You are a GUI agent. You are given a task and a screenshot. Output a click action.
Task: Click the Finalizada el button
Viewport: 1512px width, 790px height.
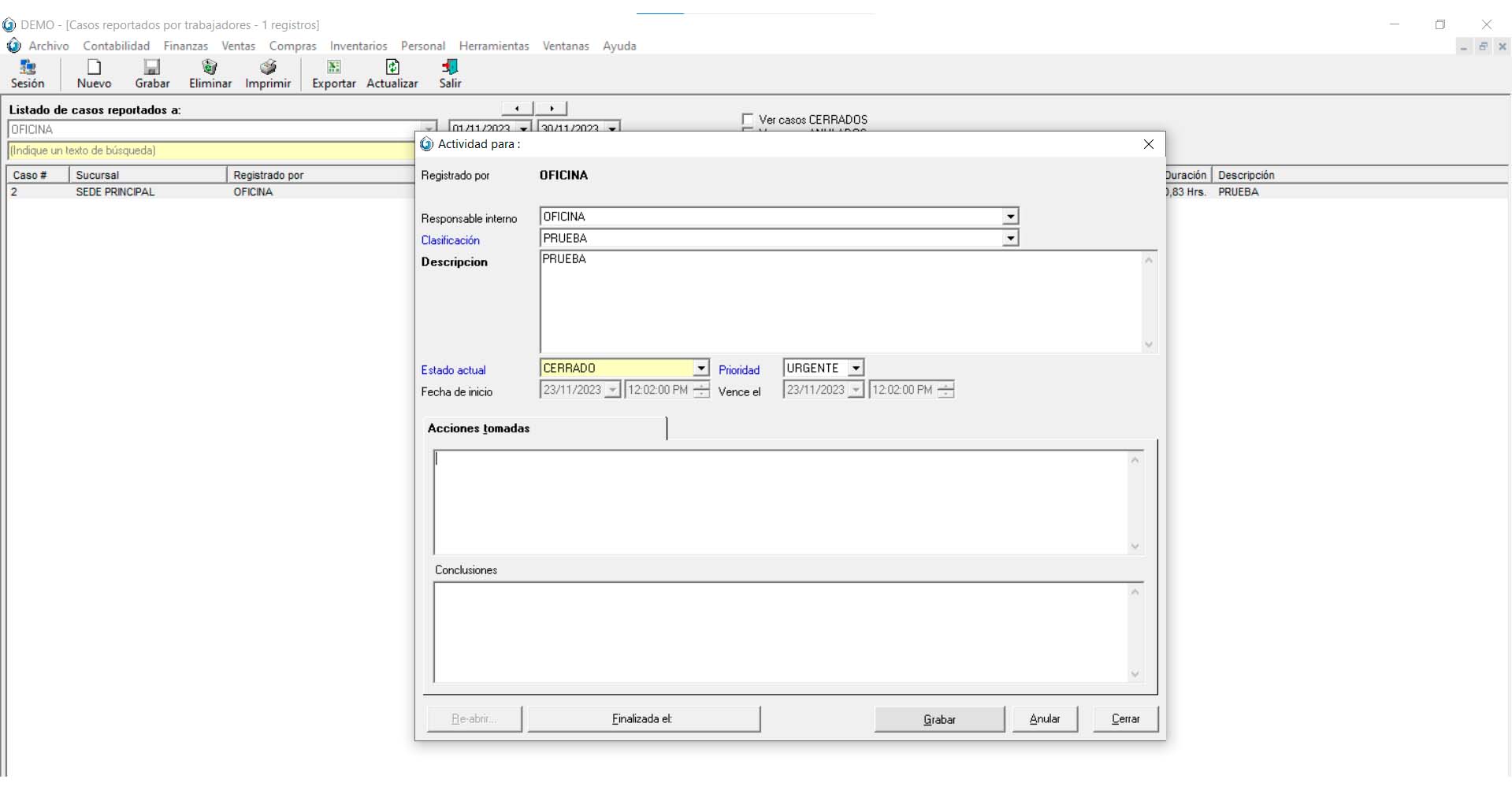click(x=643, y=719)
